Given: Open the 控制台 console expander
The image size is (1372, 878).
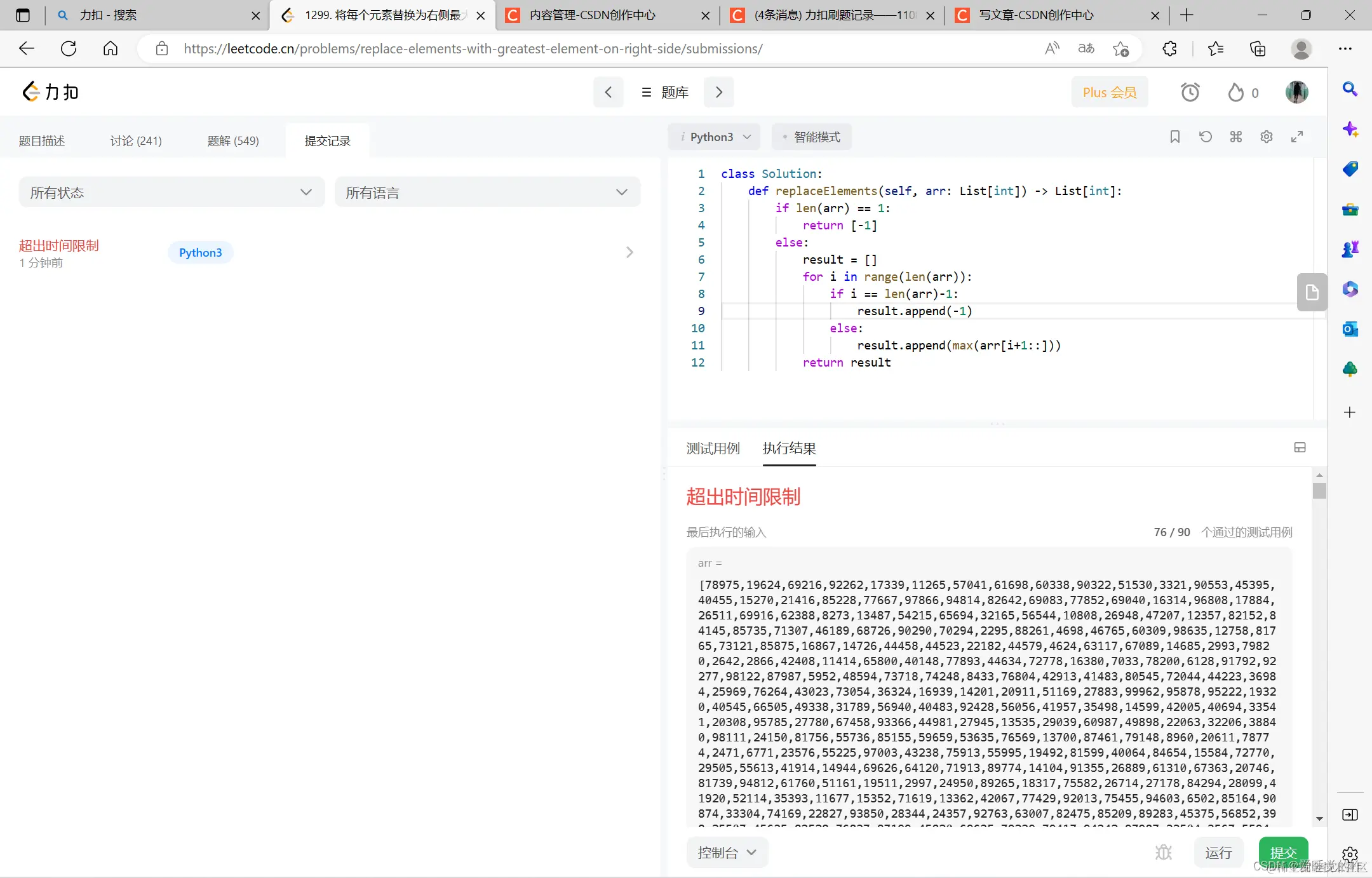Looking at the screenshot, I should (x=727, y=853).
